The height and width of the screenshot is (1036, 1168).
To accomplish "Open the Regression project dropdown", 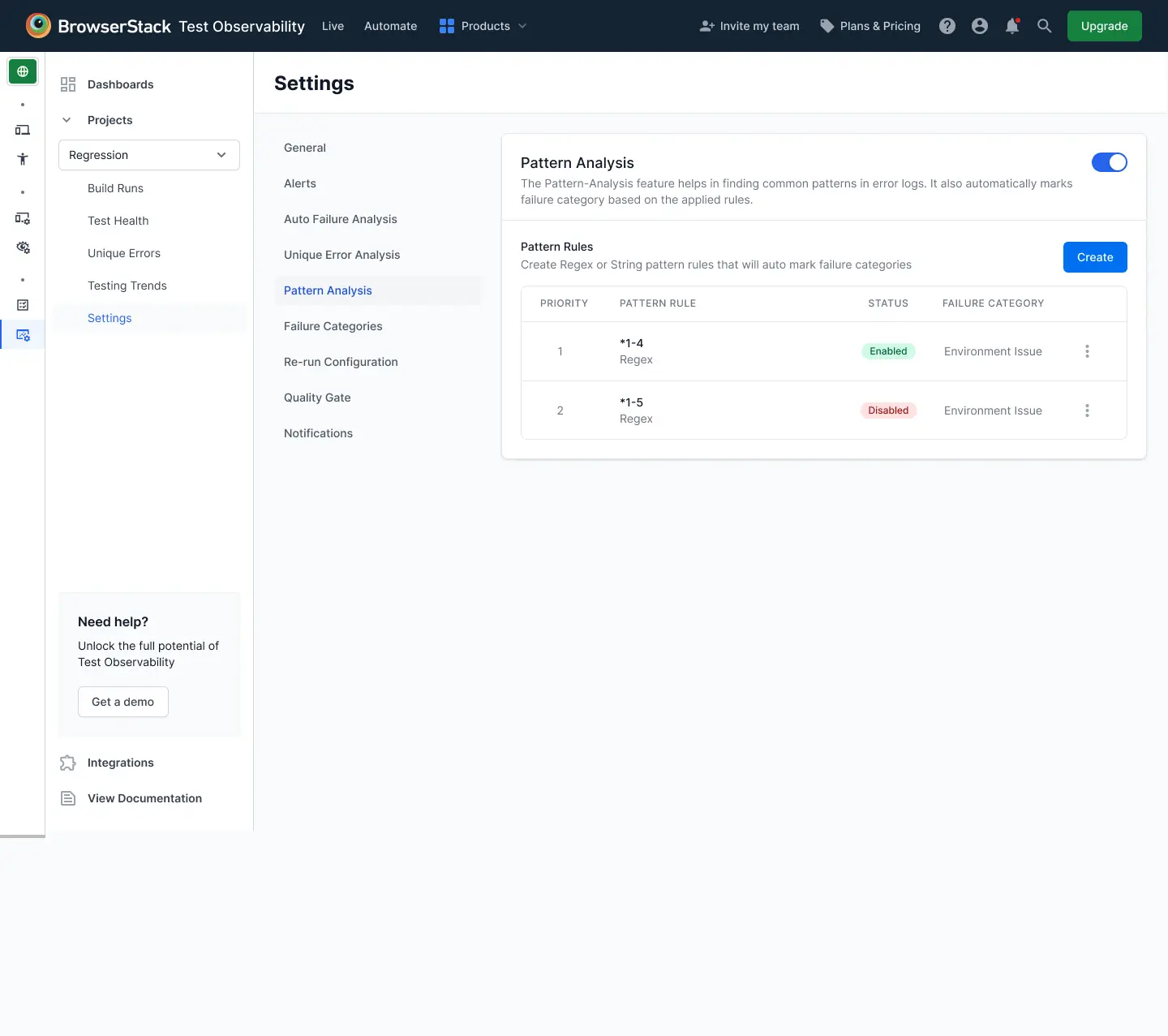I will (x=149, y=155).
